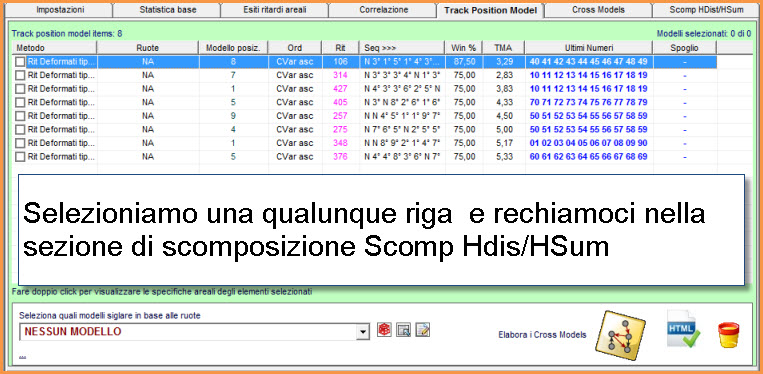The height and width of the screenshot is (374, 763).
Task: Click the Elabora i Cross Models label
Action: click(x=542, y=335)
